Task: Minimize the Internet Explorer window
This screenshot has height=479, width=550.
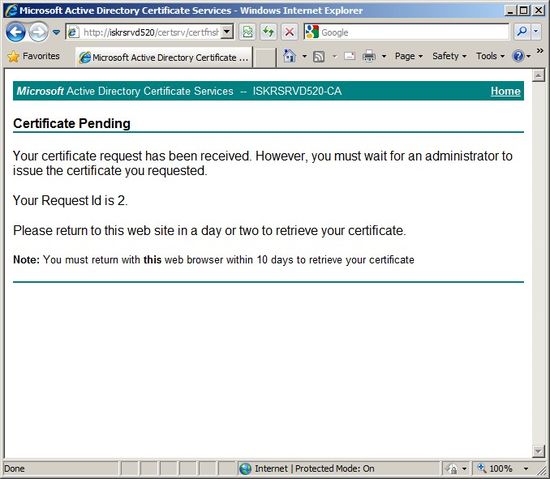Action: (510, 11)
